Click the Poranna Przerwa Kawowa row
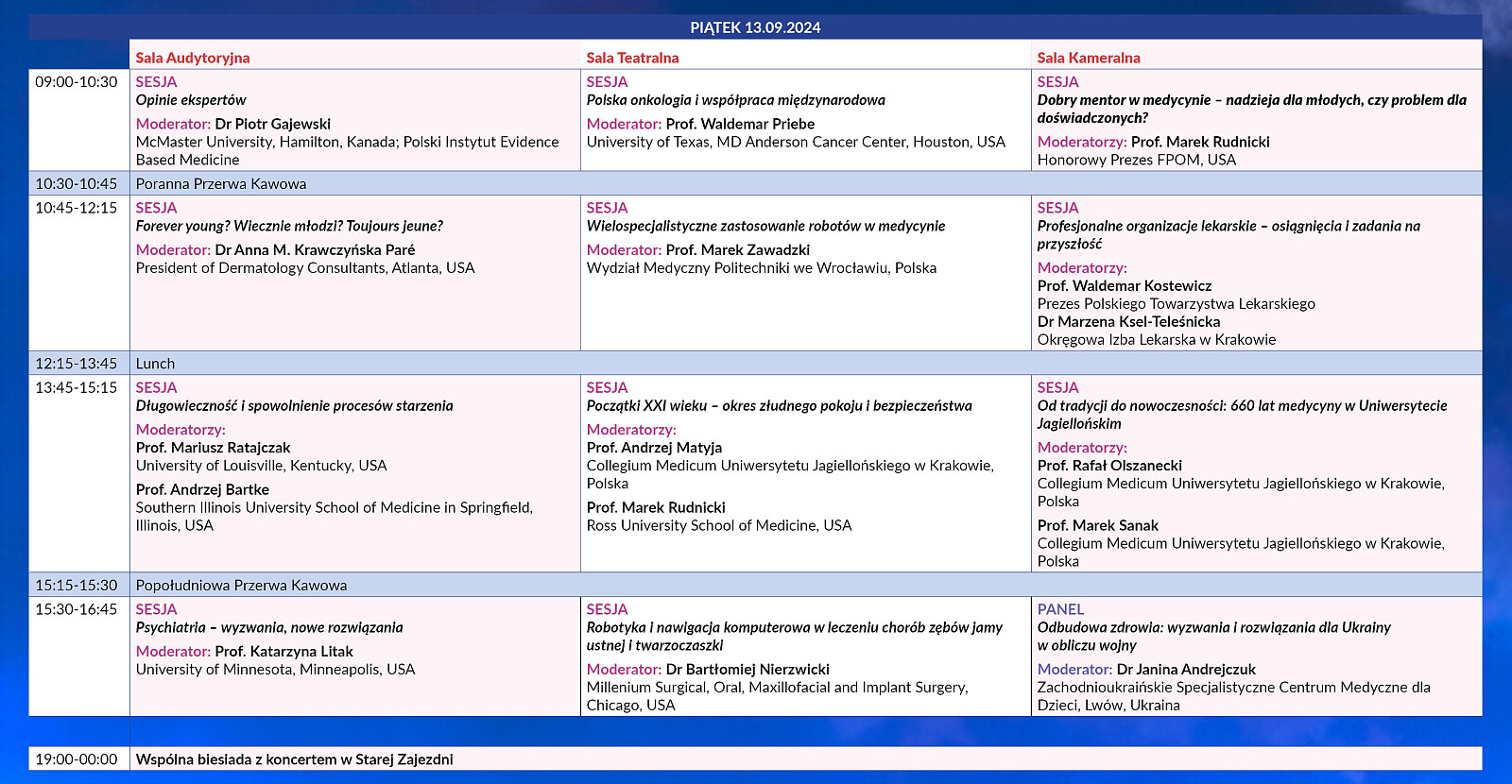 pyautogui.click(x=221, y=184)
